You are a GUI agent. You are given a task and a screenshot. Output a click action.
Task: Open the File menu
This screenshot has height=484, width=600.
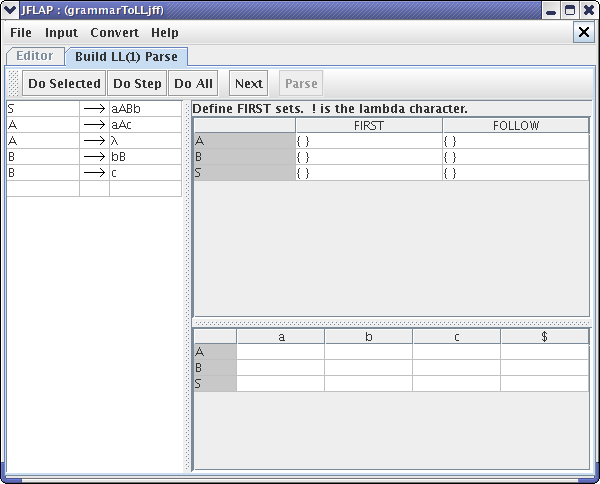click(21, 33)
